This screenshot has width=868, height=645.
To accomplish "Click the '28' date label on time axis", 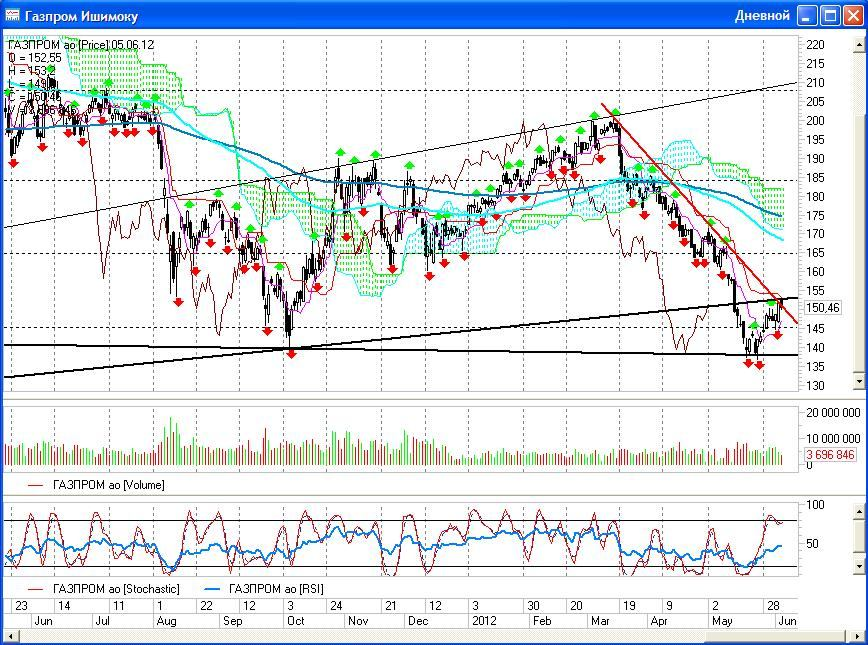I will coord(773,606).
